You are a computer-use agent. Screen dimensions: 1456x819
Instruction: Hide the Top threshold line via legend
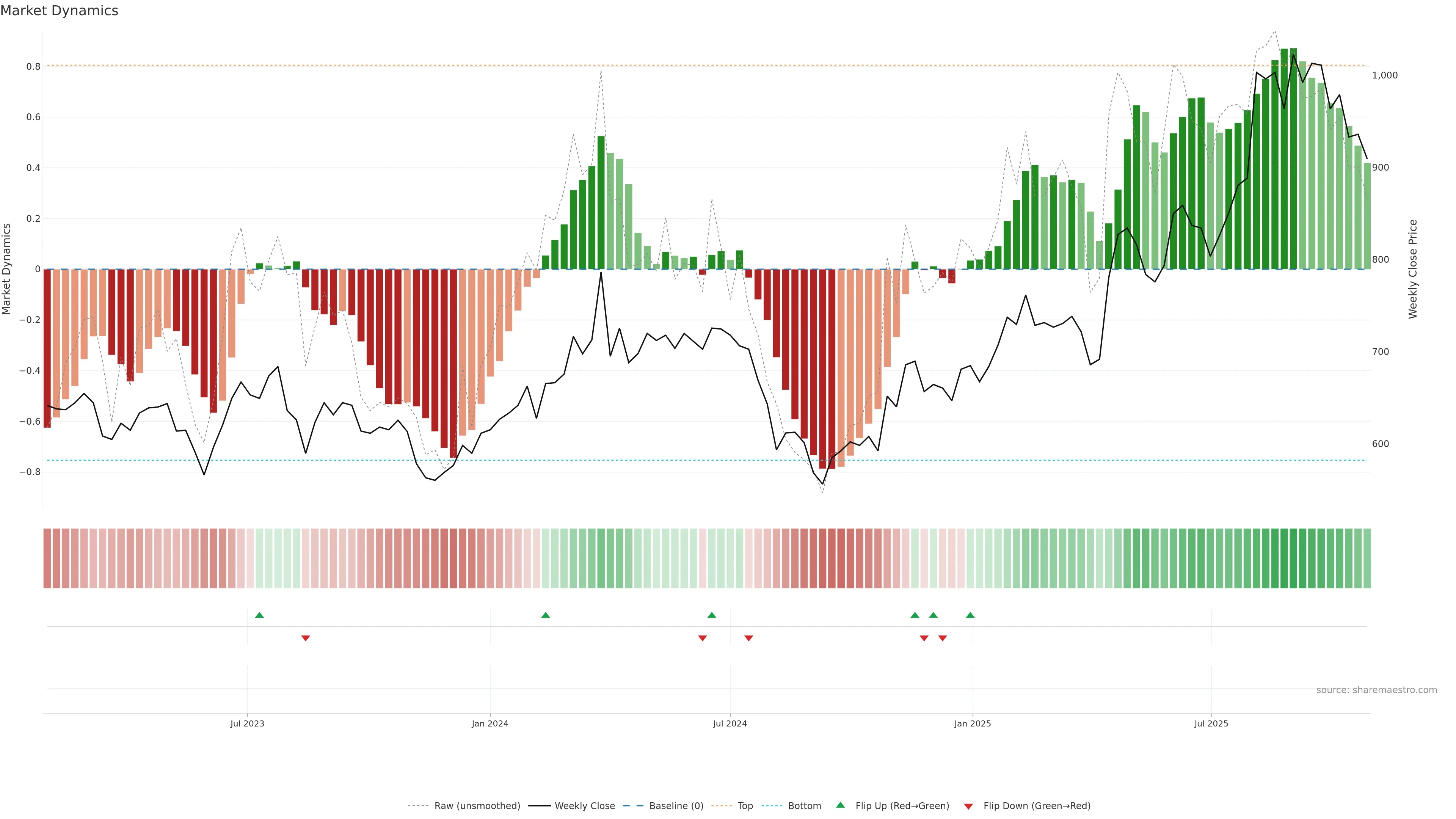click(745, 806)
